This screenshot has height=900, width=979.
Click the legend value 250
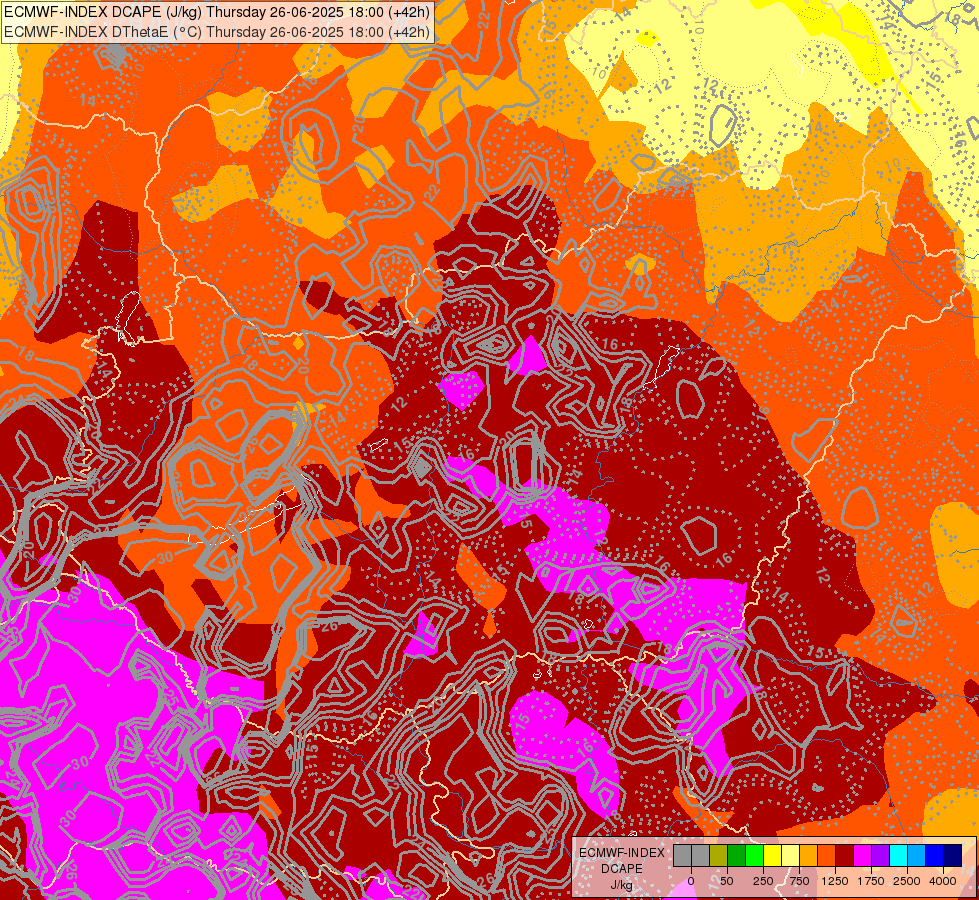pos(763,881)
